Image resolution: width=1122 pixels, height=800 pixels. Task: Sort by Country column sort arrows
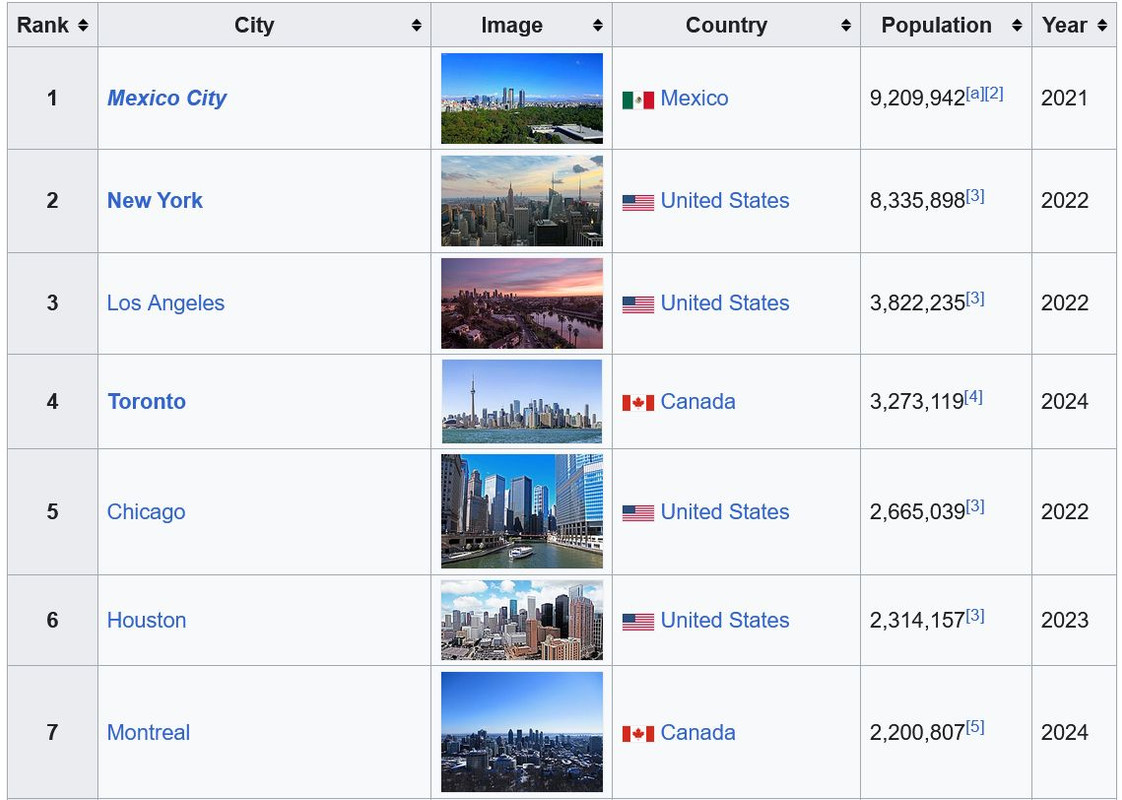[846, 26]
